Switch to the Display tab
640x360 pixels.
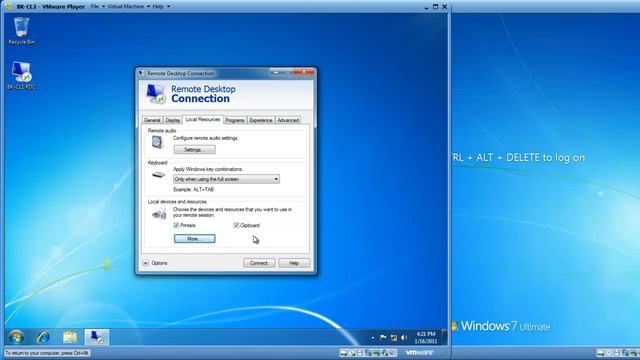click(x=173, y=120)
